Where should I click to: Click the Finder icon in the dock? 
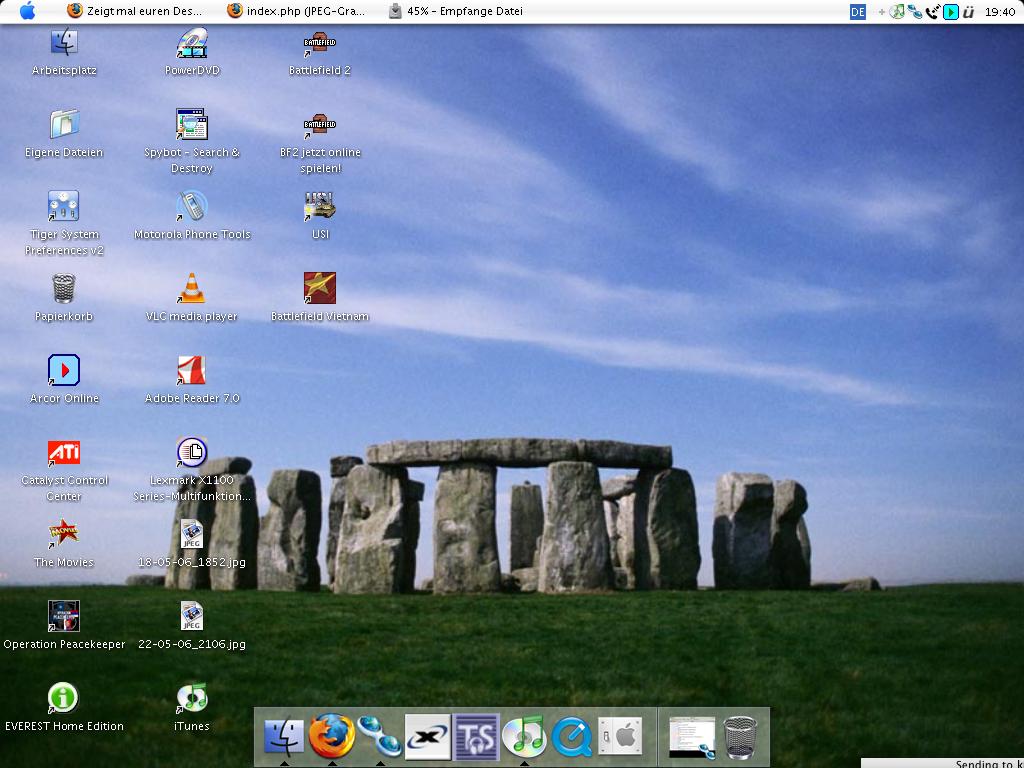pyautogui.click(x=284, y=737)
